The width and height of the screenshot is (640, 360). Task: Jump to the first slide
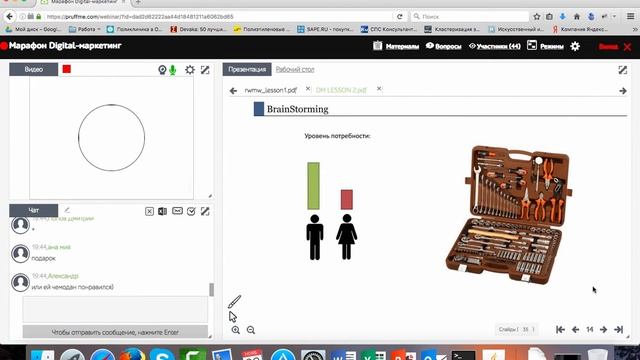click(560, 329)
